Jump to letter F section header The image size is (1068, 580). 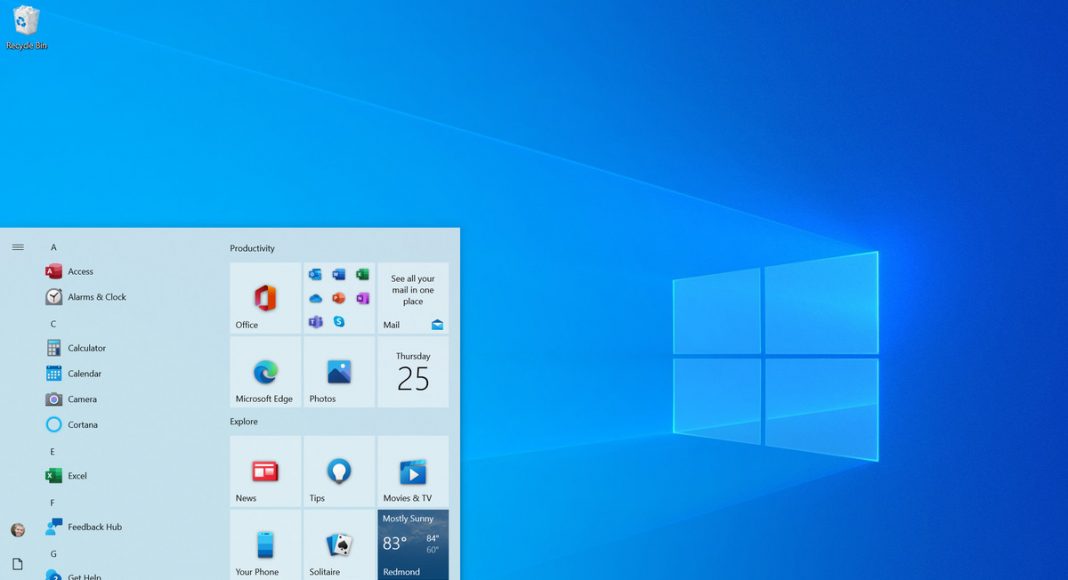point(52,502)
